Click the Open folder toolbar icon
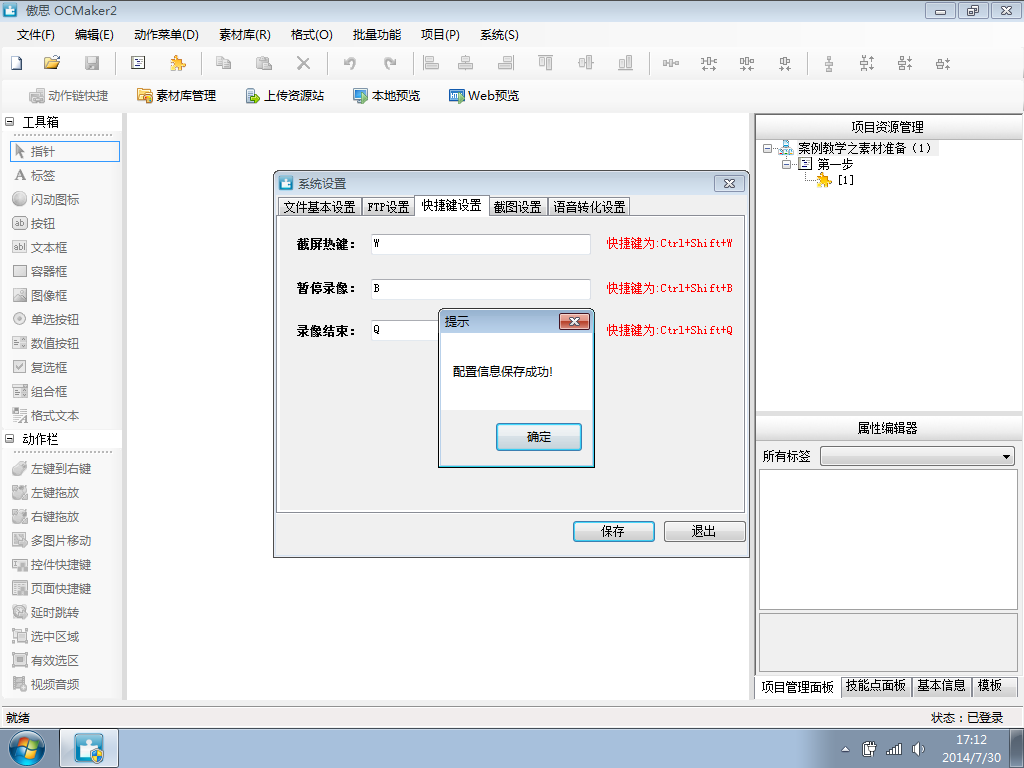1024x768 pixels. tap(52, 63)
